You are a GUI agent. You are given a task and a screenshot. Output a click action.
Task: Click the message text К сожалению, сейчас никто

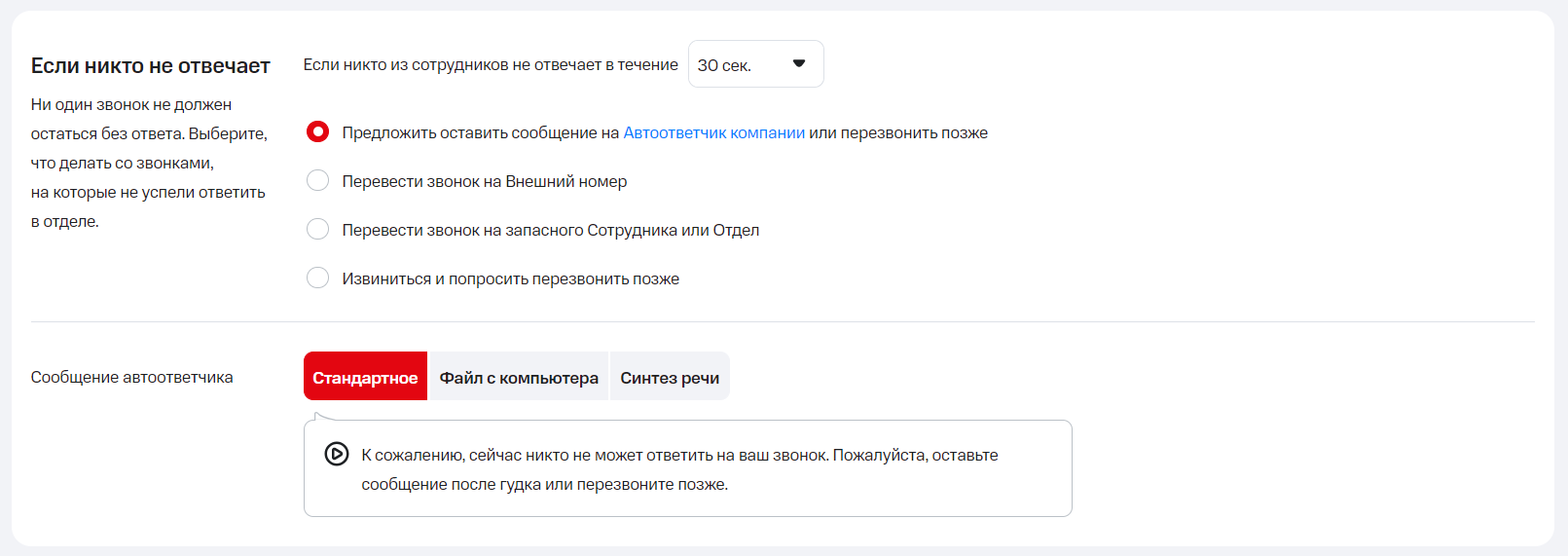tap(679, 455)
